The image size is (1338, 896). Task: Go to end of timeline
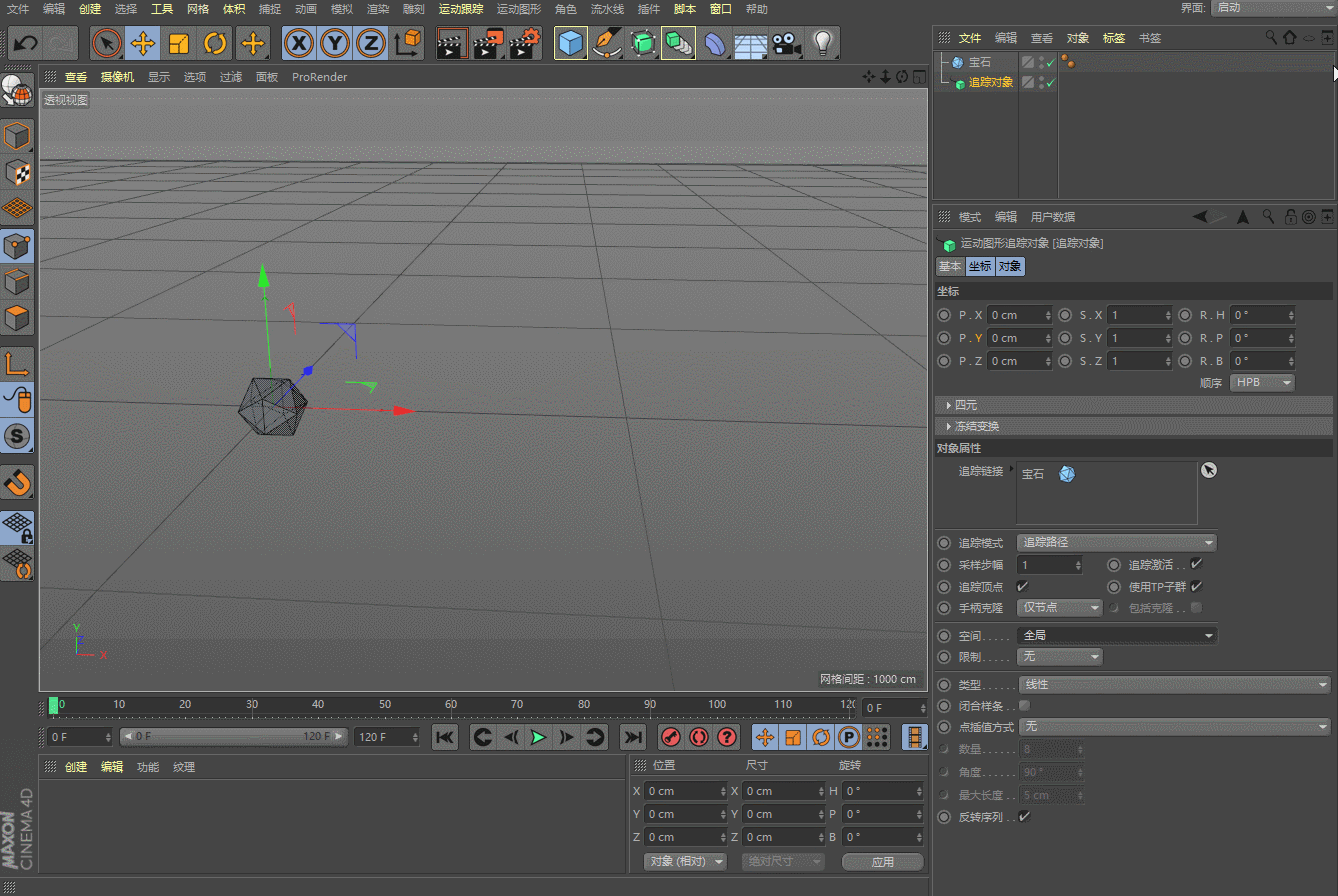click(x=632, y=737)
